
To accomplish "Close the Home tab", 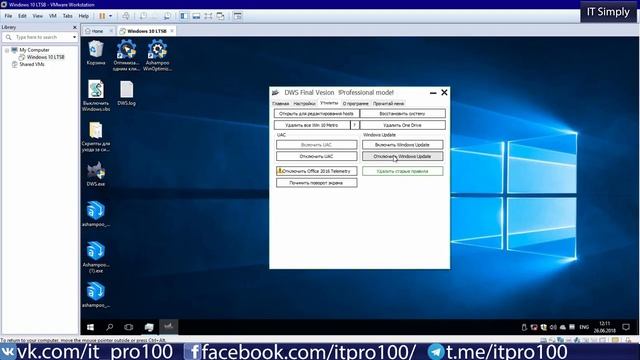I will pos(111,31).
